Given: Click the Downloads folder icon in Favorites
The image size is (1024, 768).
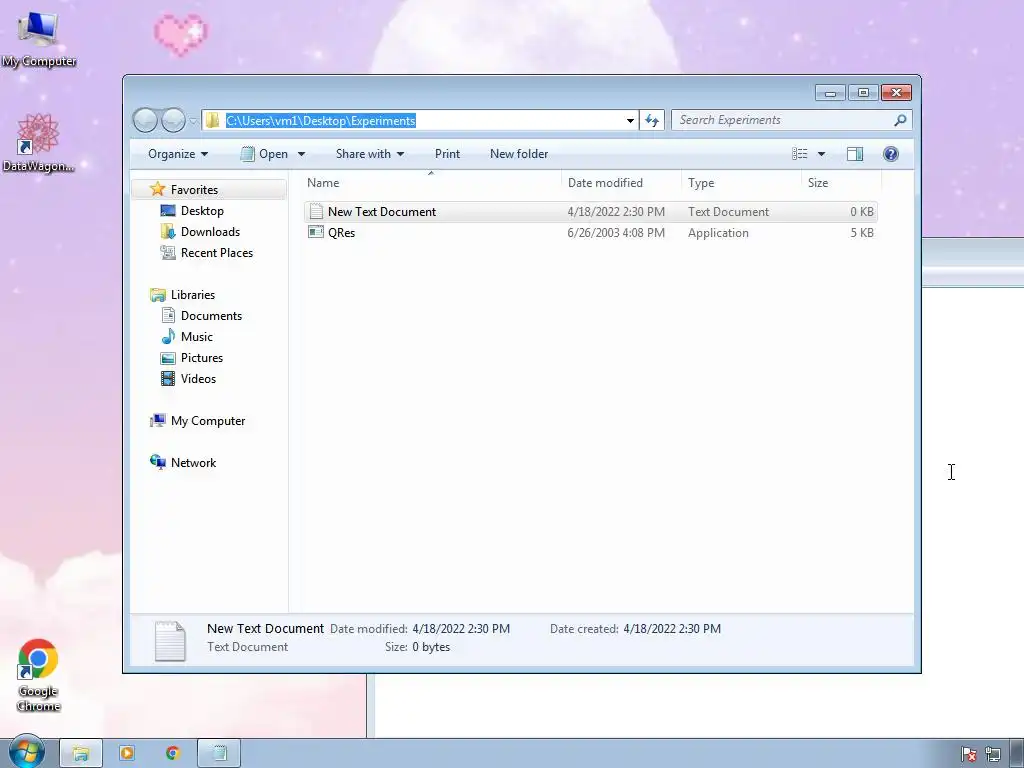Looking at the screenshot, I should (x=168, y=232).
